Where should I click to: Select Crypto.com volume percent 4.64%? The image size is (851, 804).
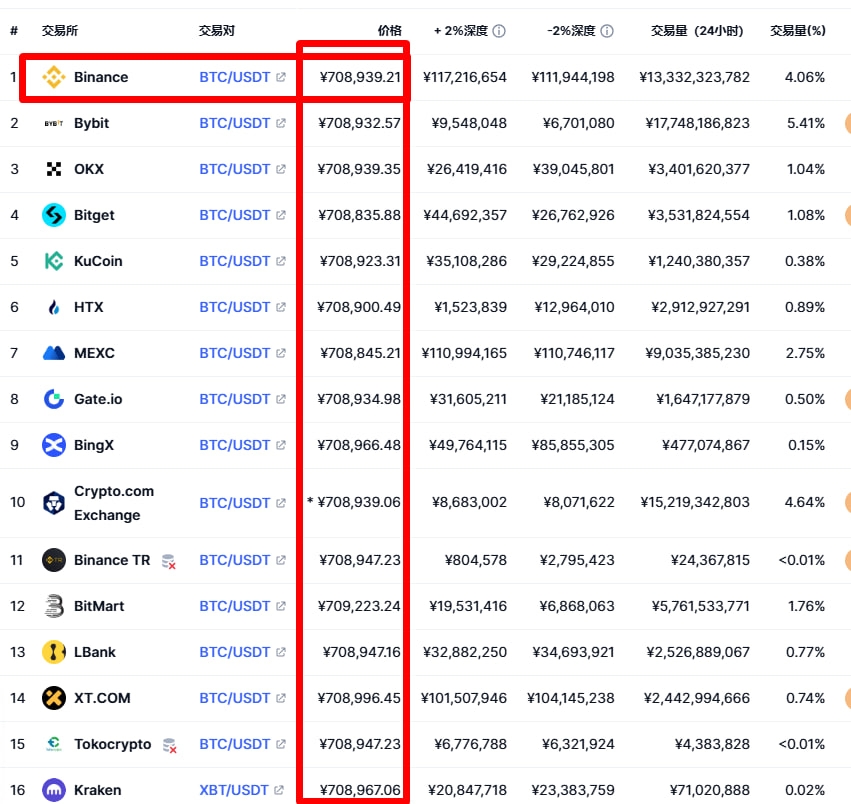pos(805,502)
